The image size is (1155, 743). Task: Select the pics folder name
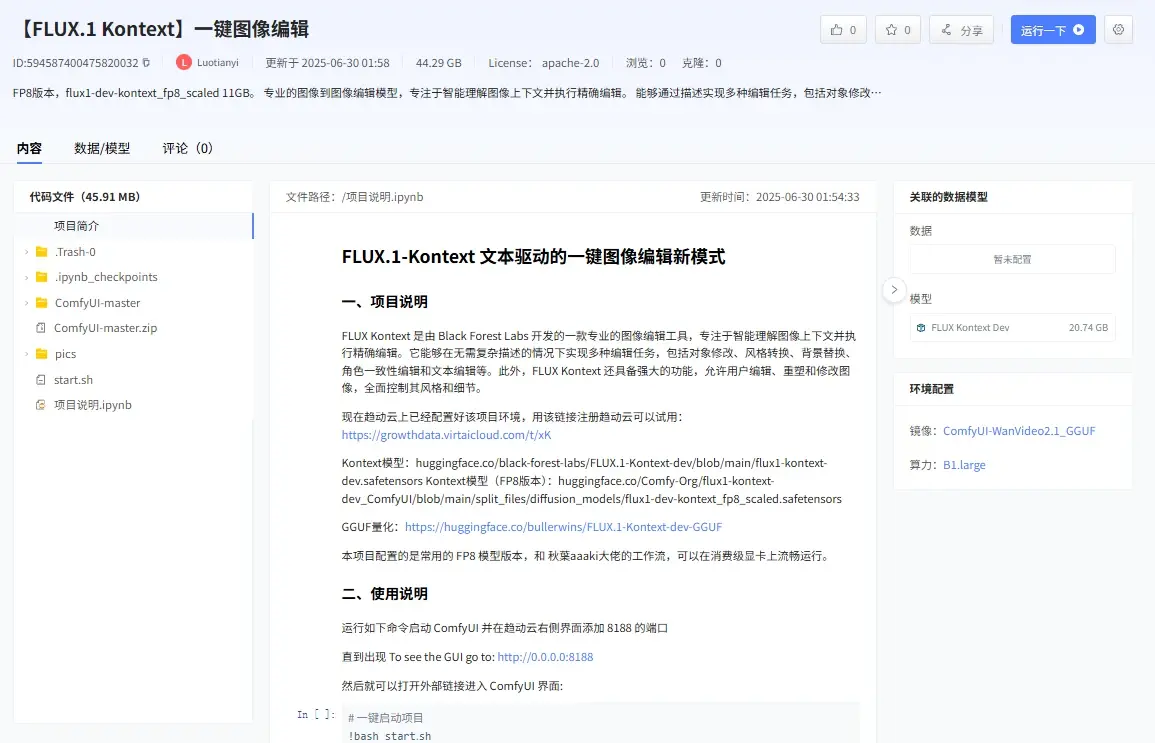click(x=65, y=354)
